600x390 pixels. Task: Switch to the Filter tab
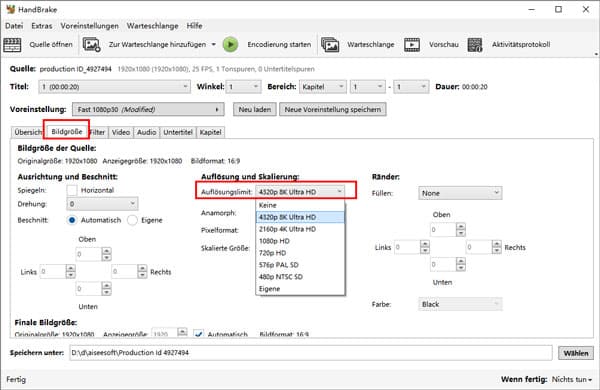98,132
